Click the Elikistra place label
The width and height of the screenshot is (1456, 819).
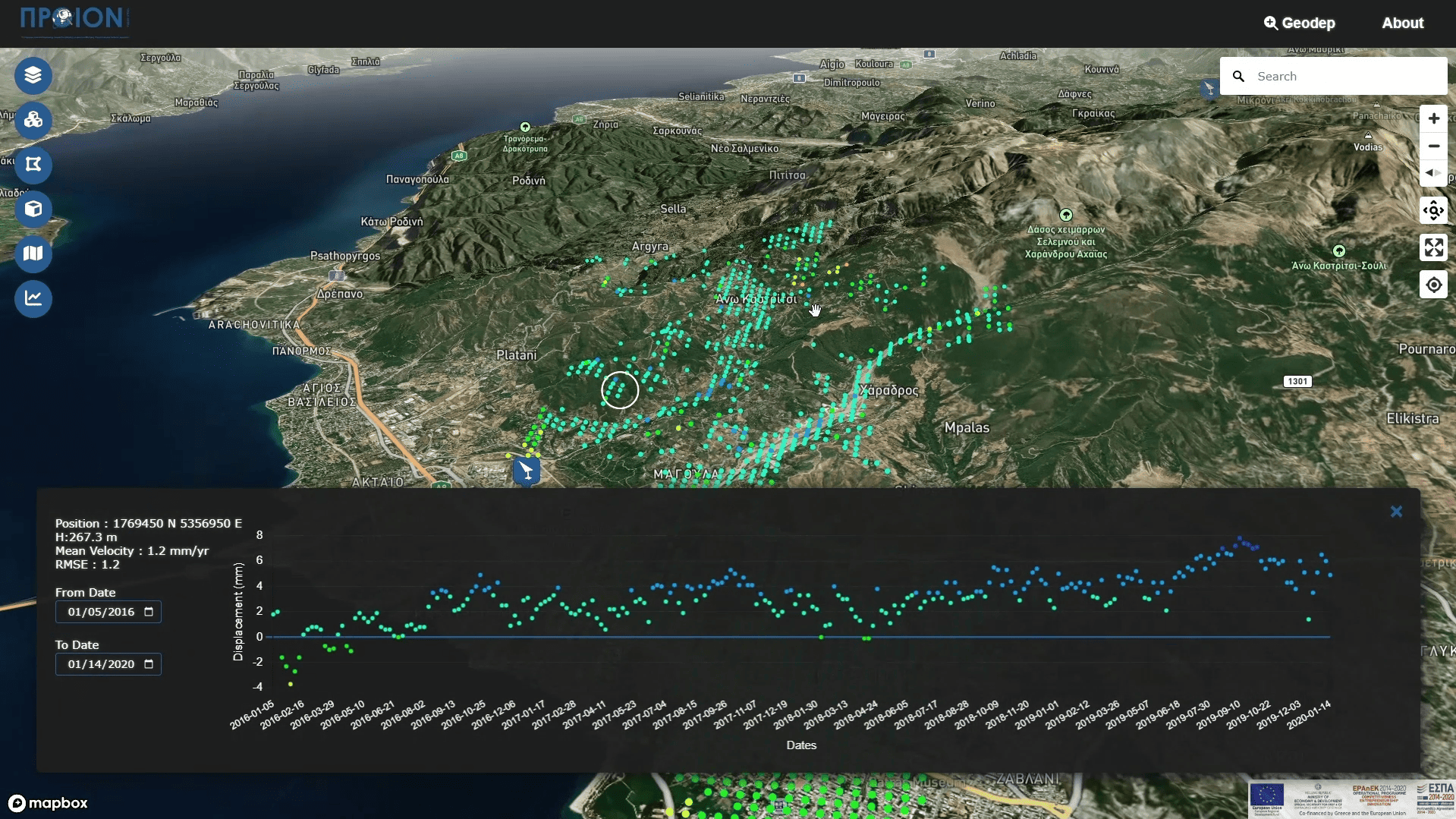point(1412,418)
